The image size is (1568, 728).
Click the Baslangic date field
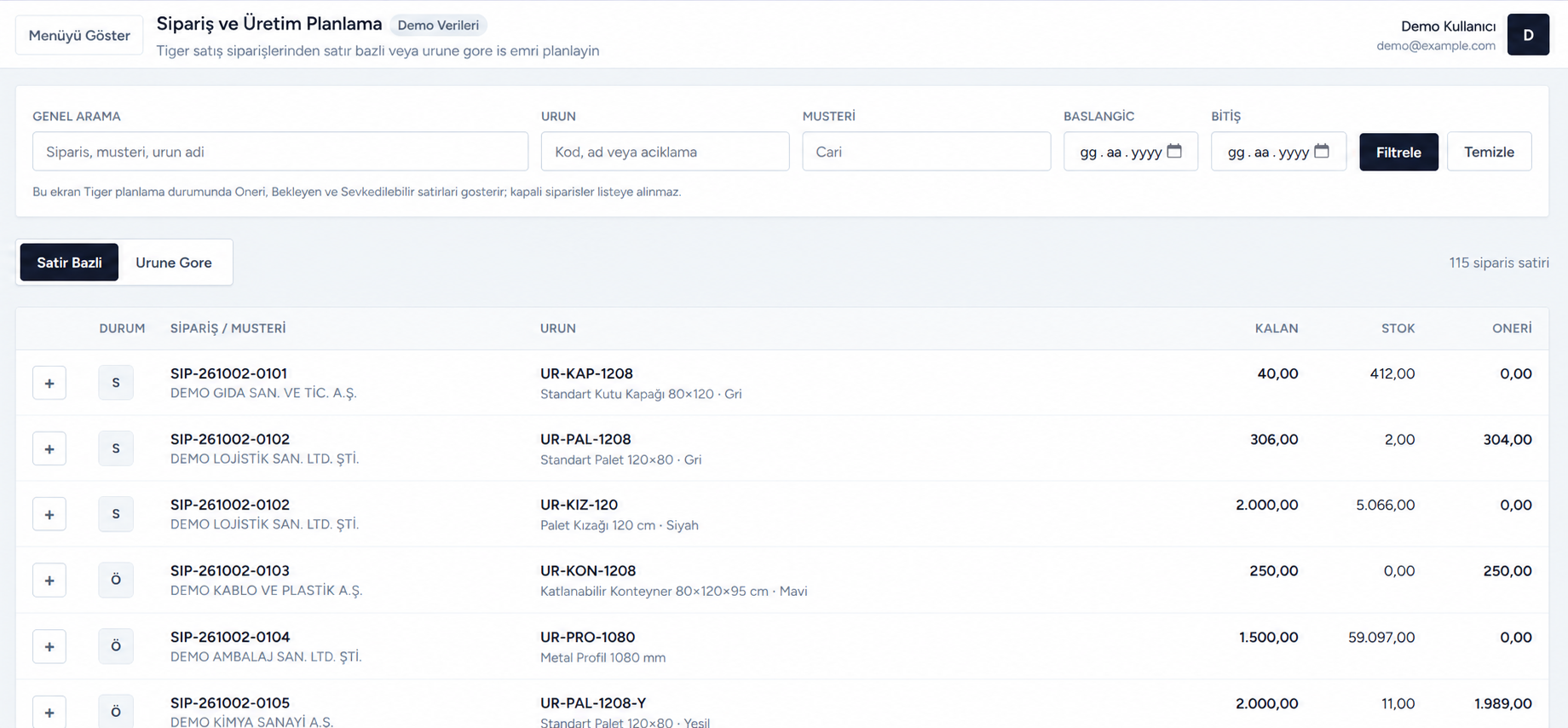click(x=1131, y=152)
